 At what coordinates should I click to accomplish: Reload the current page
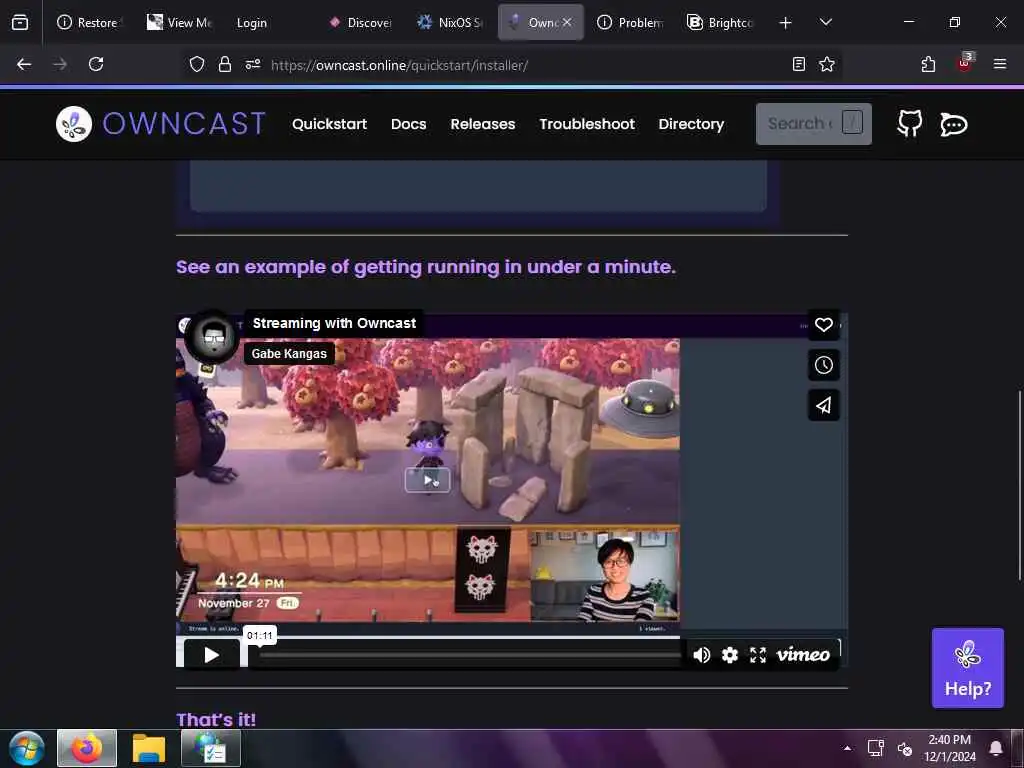pyautogui.click(x=96, y=64)
